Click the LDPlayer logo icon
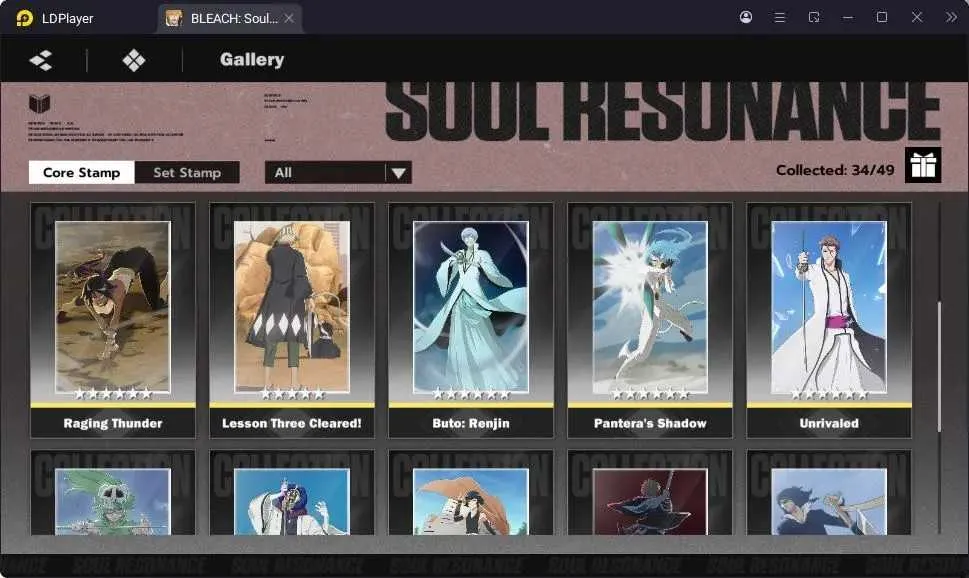The width and height of the screenshot is (969, 578). pyautogui.click(x=25, y=18)
